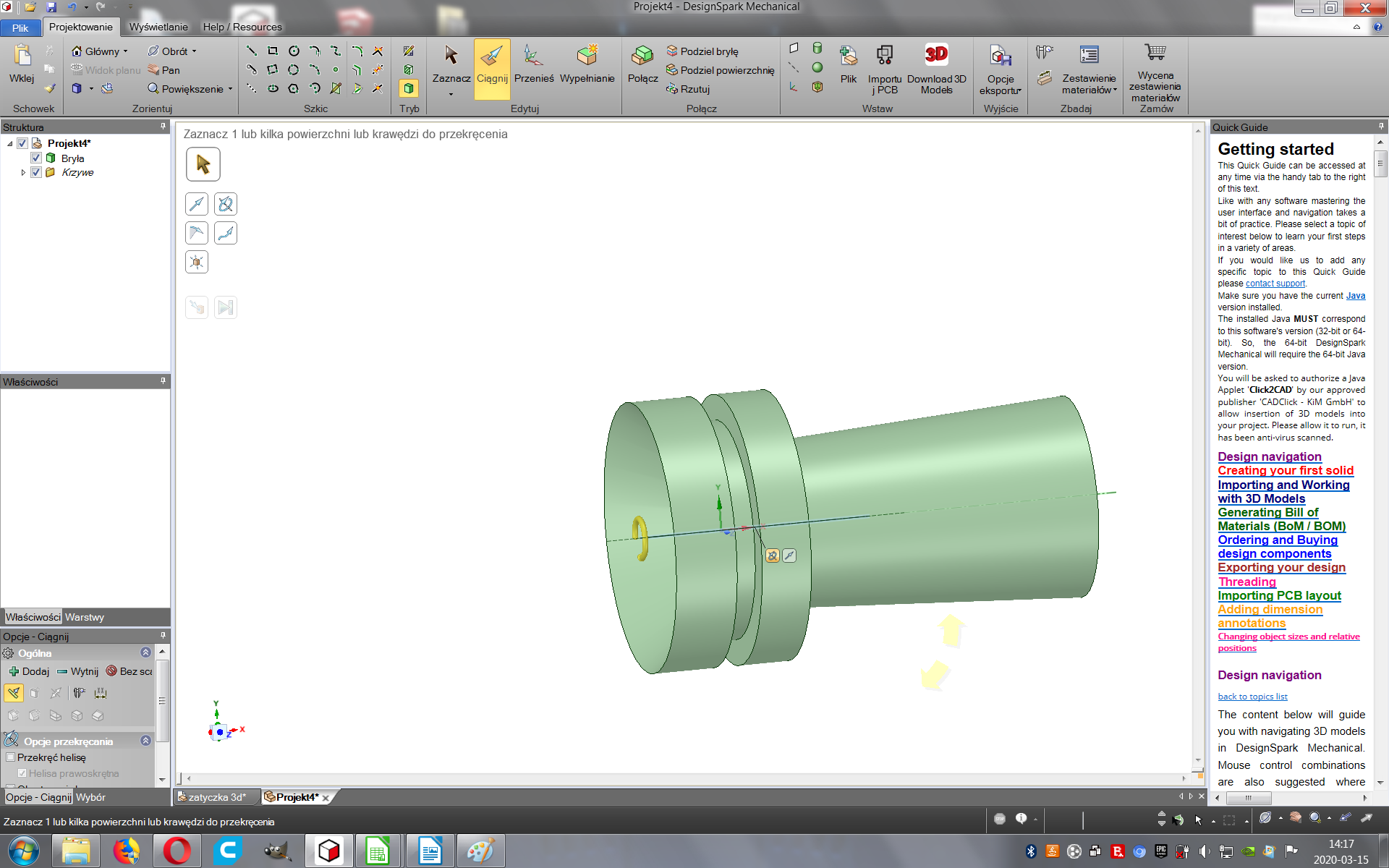Image resolution: width=1389 pixels, height=868 pixels.
Task: Open the Plik menu
Action: 20,27
